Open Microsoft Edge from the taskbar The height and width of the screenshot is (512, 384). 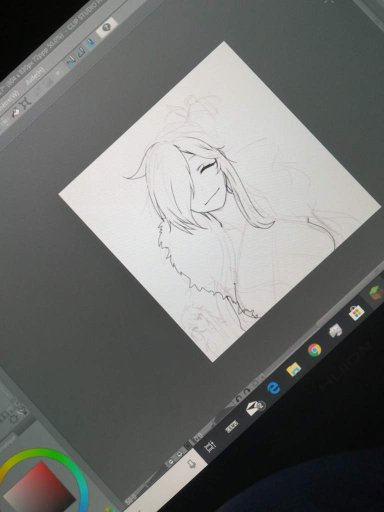coord(274,388)
